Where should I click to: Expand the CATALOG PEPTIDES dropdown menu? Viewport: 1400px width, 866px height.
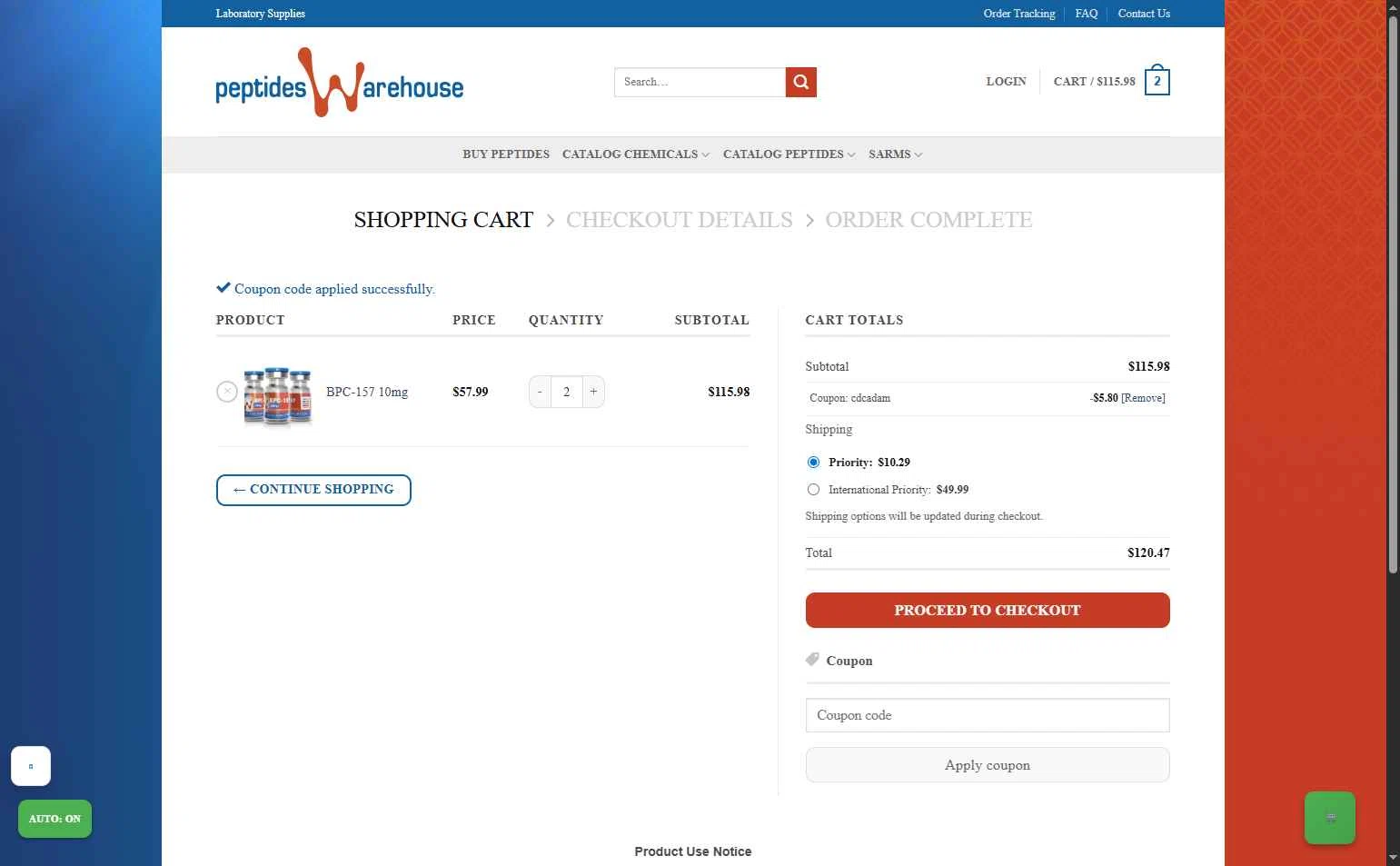[789, 154]
